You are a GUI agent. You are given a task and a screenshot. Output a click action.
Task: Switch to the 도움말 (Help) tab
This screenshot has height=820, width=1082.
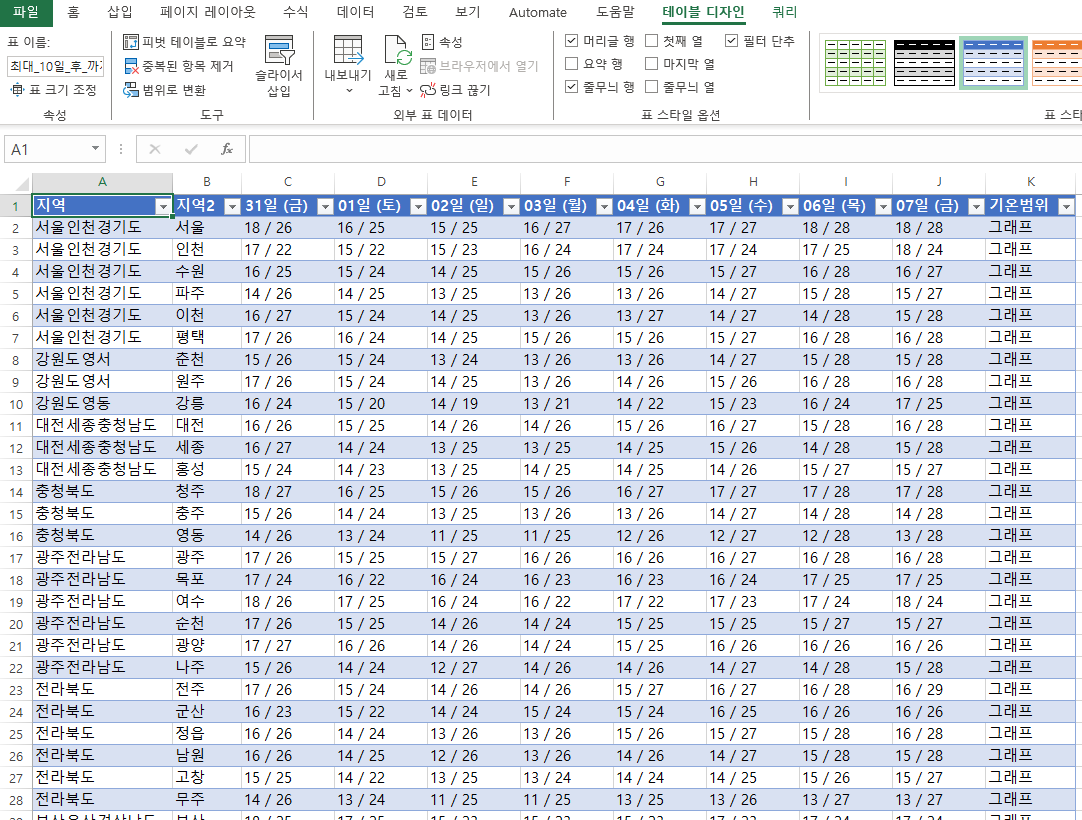click(x=615, y=12)
